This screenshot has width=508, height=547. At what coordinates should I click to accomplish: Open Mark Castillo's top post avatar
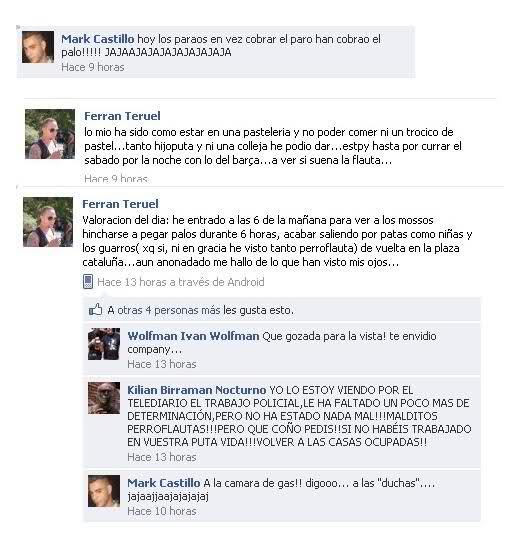pyautogui.click(x=38, y=47)
